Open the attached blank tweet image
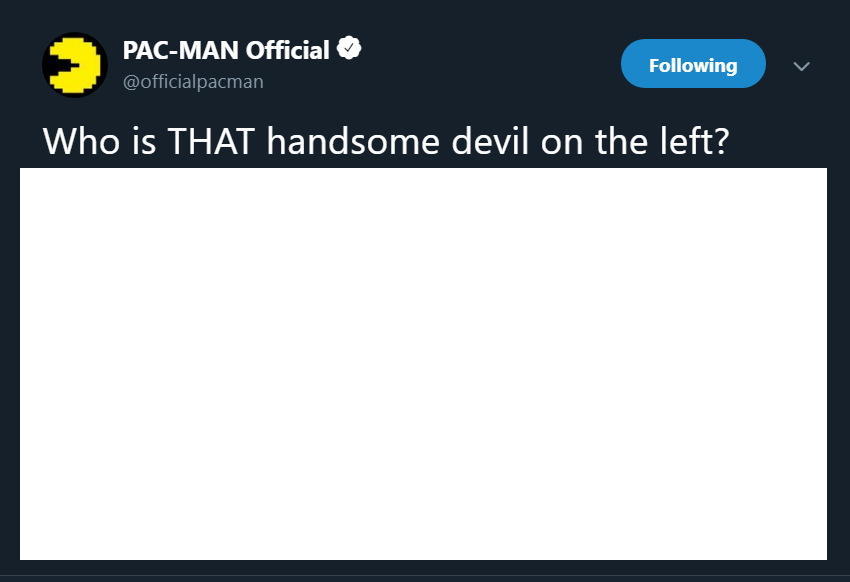This screenshot has height=582, width=850. tap(423, 364)
